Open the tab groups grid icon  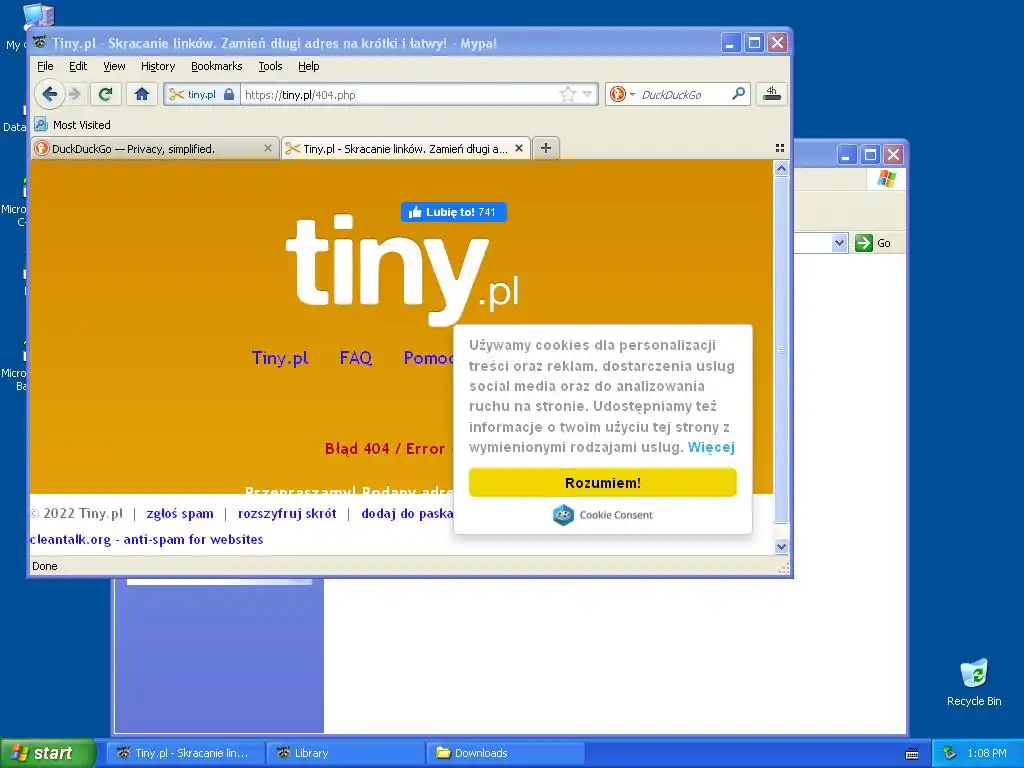tap(780, 148)
